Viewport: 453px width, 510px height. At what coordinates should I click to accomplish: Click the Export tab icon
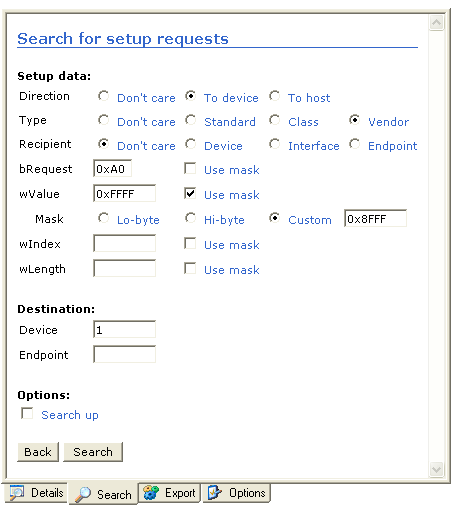pyautogui.click(x=151, y=493)
